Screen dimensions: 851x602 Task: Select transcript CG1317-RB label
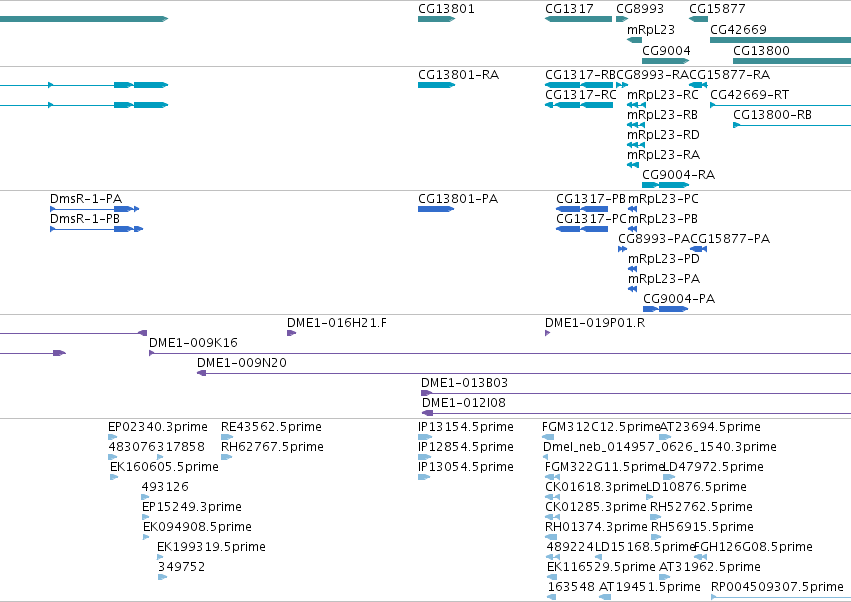(581, 74)
